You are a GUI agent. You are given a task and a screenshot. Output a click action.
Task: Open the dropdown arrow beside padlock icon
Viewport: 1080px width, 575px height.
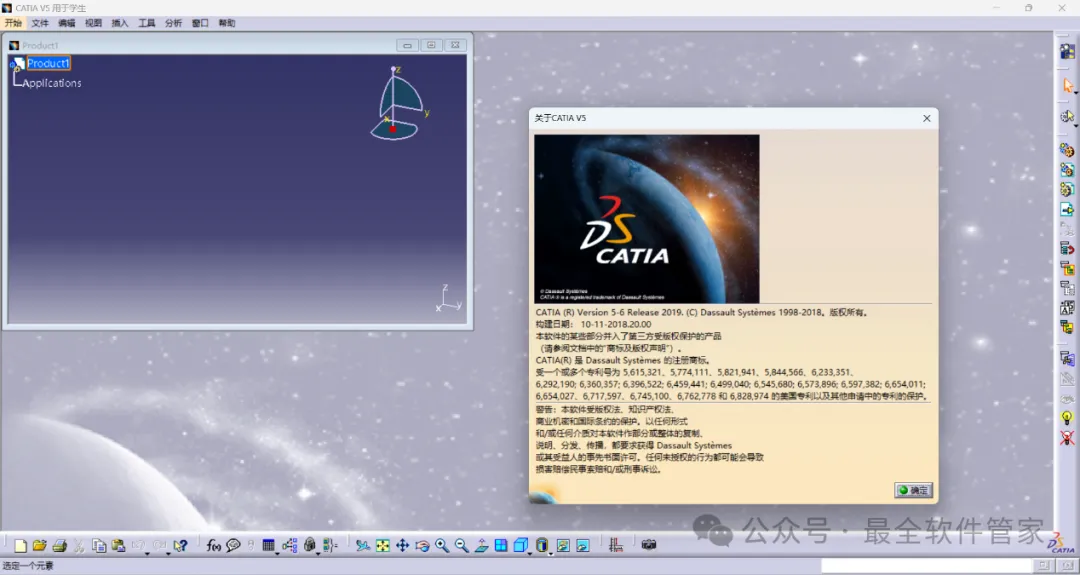point(318,553)
